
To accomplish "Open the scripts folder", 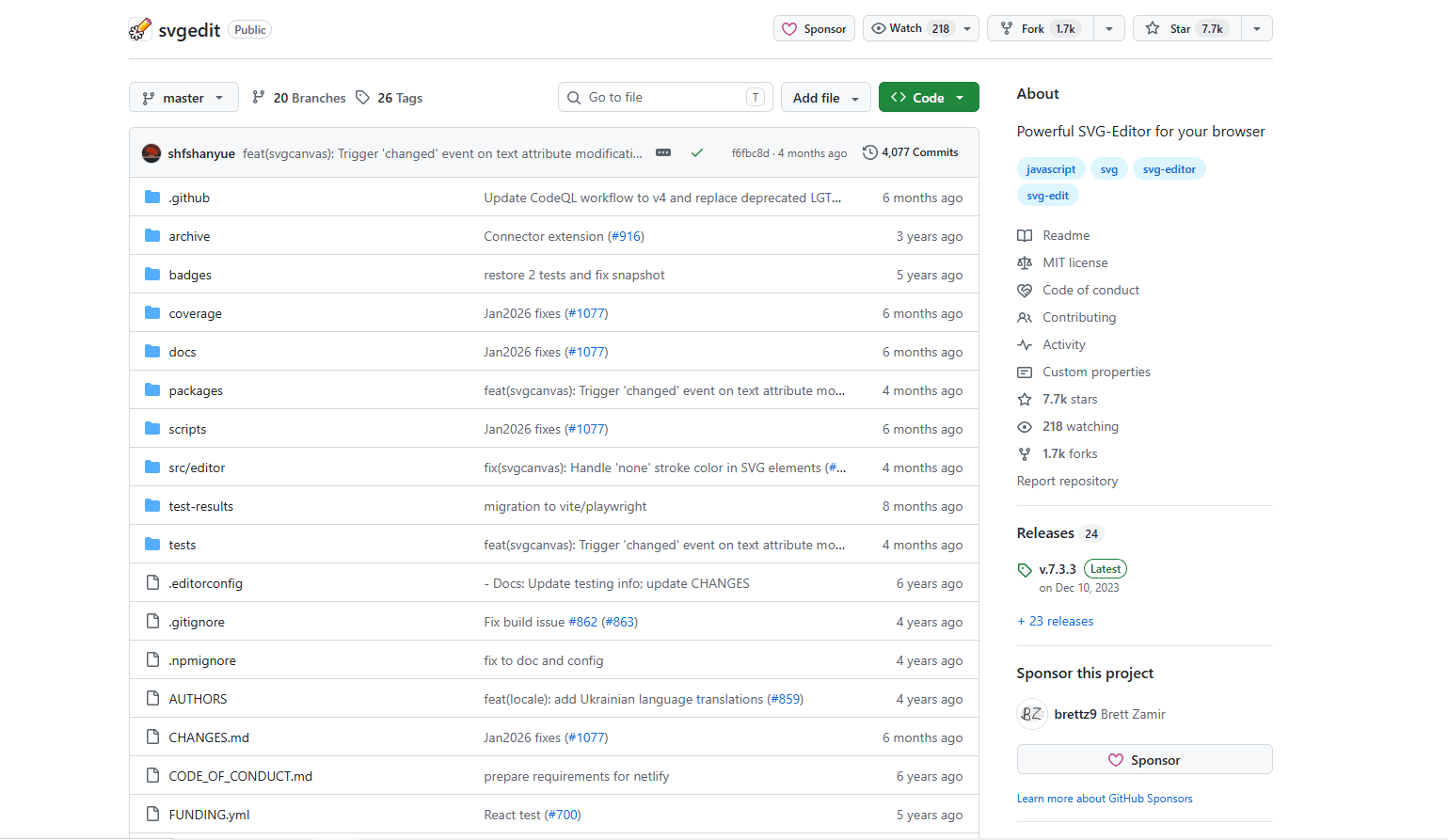I will pyautogui.click(x=187, y=429).
